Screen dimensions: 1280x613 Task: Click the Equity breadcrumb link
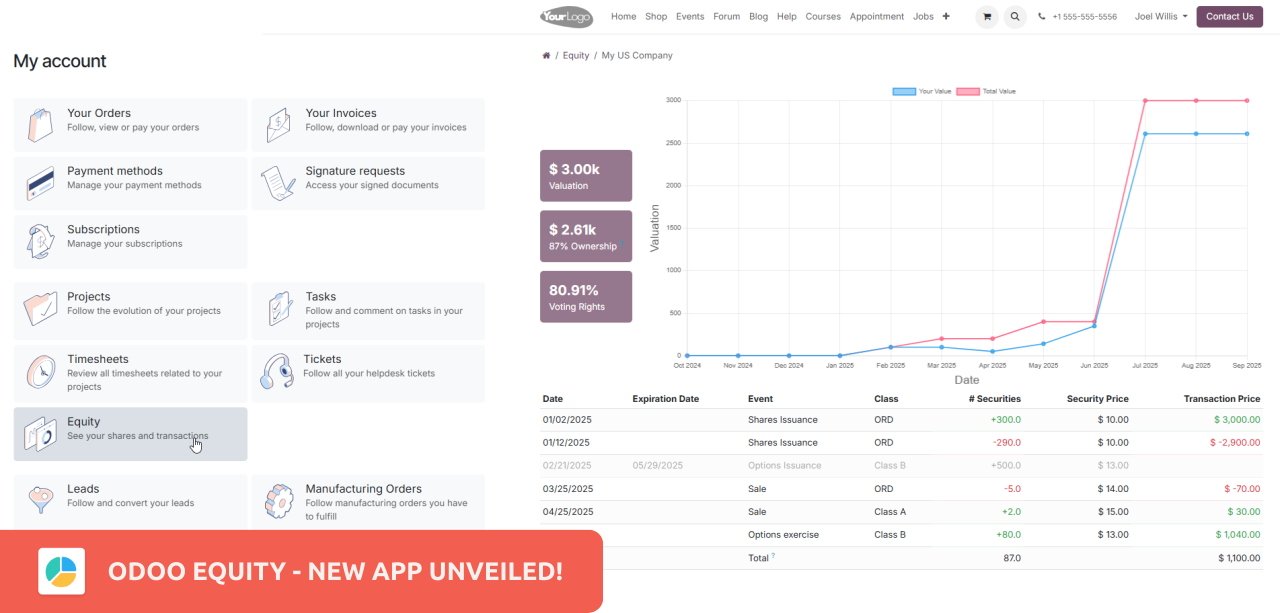576,56
